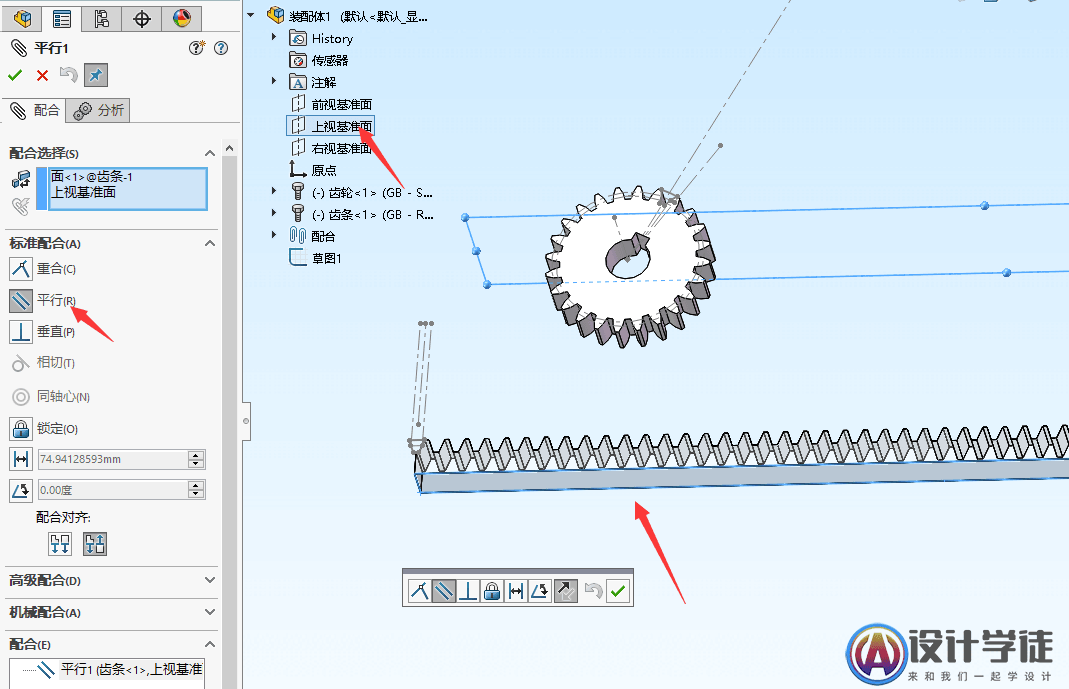Screen dimensions: 1069x689
Task: Select the anti-aligned mate alignment button
Action: (95, 544)
